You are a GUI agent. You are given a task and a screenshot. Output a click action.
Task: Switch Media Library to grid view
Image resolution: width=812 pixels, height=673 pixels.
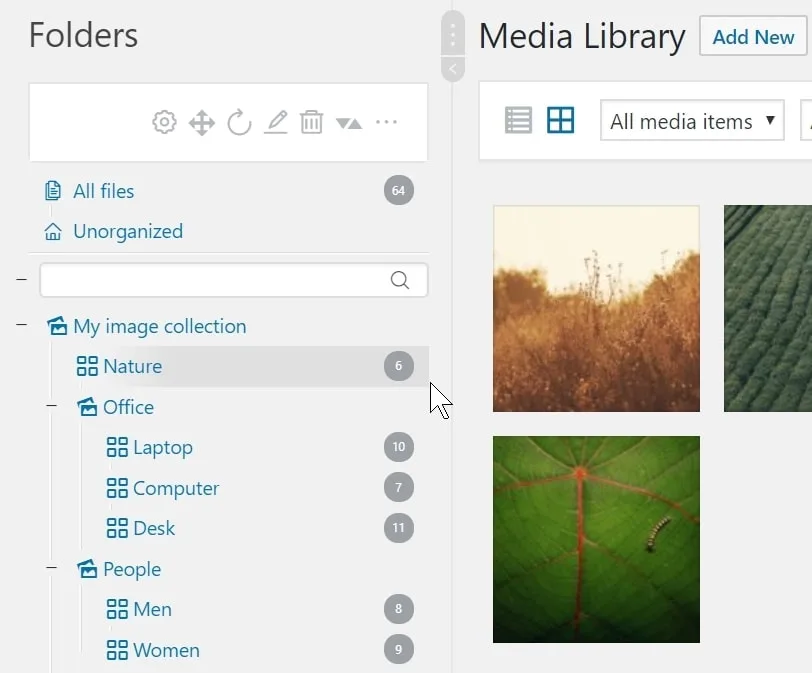pyautogui.click(x=560, y=119)
